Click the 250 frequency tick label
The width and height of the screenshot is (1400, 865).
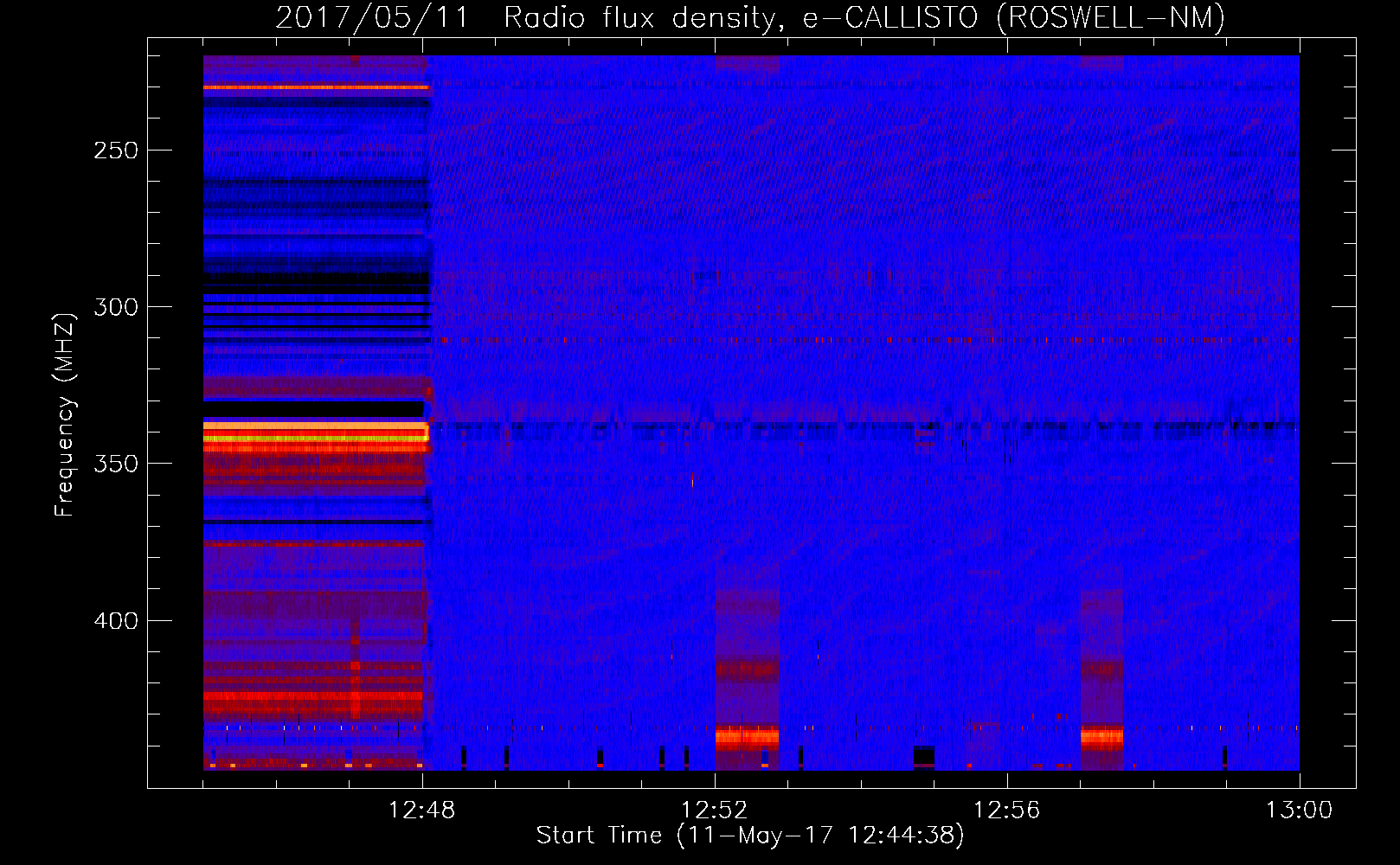116,151
